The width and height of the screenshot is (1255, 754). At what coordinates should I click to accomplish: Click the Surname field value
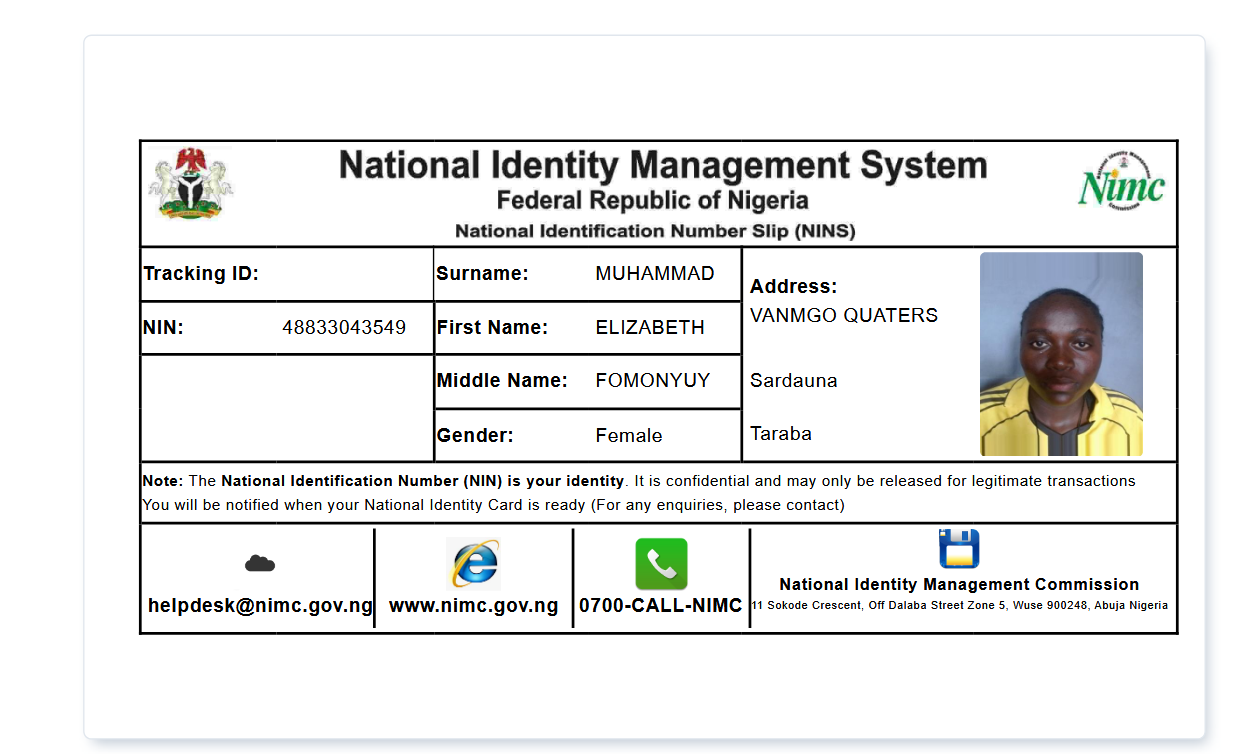point(655,273)
